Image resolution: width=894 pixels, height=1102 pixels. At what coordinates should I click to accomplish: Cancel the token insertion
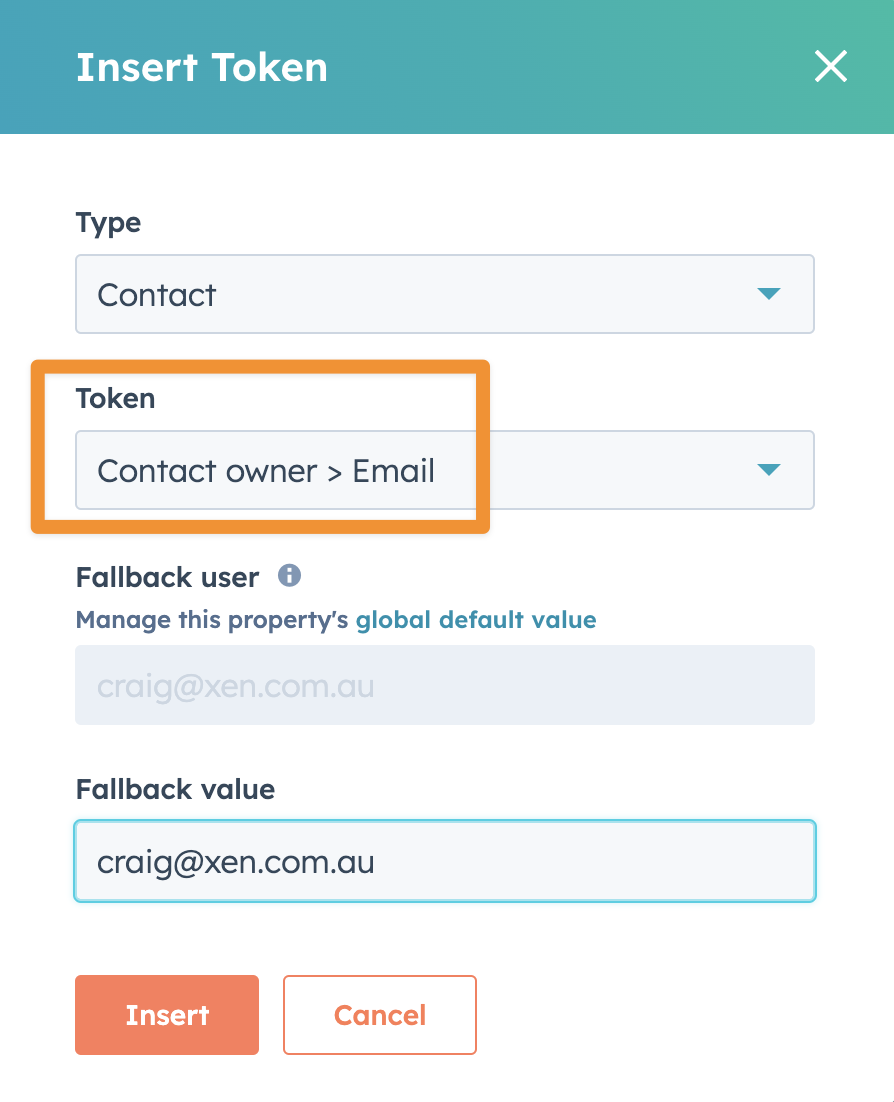pos(380,1015)
